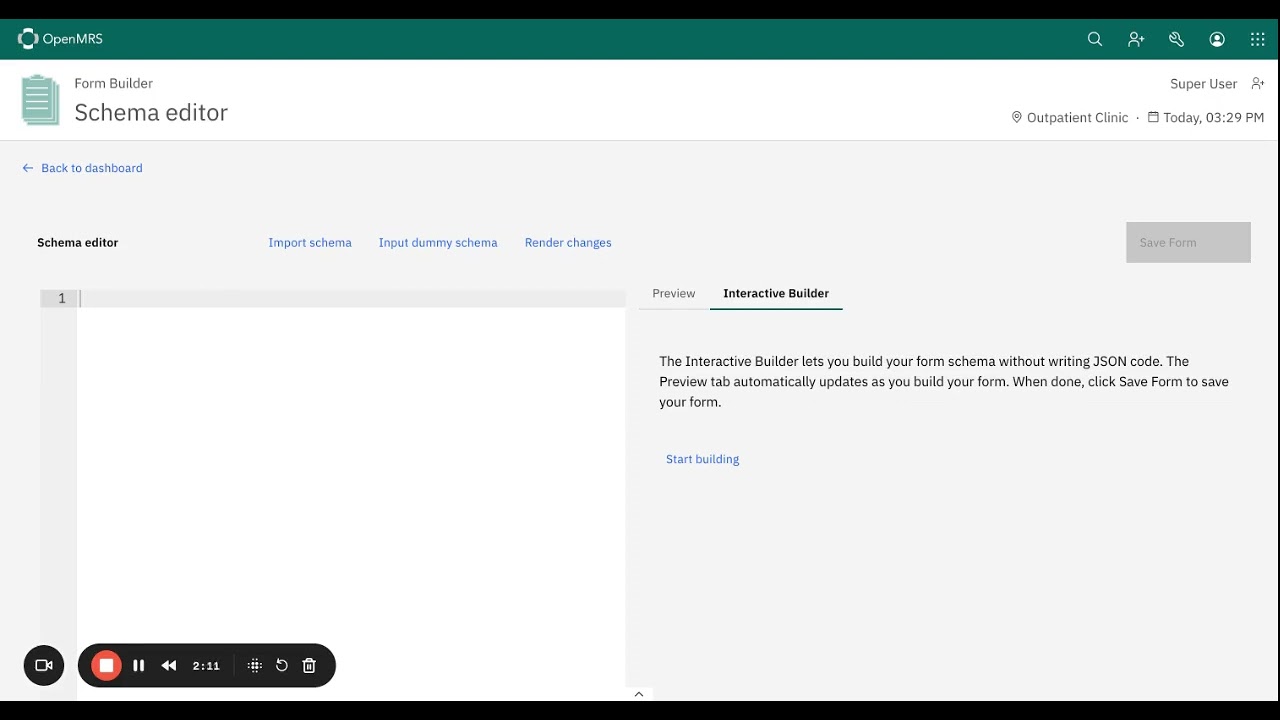This screenshot has width=1280, height=720.
Task: Restart the recording
Action: pos(282,665)
